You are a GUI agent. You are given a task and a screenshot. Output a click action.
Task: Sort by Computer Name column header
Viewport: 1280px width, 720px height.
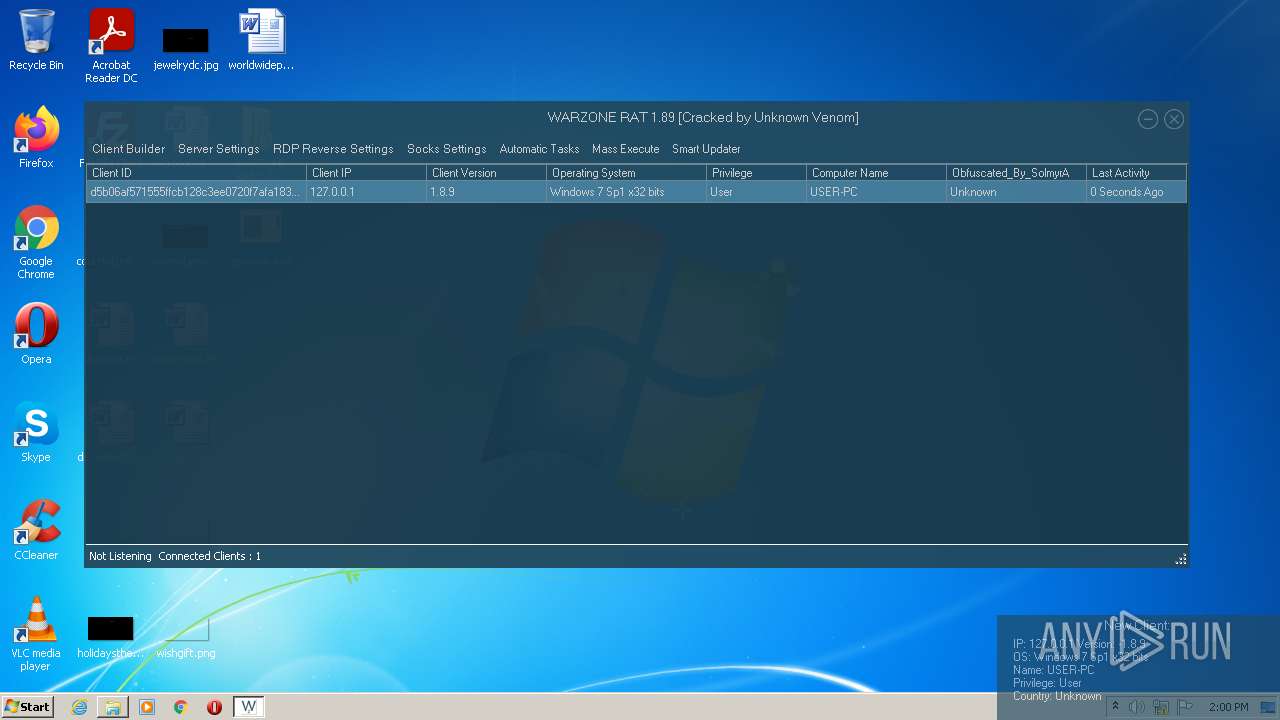(x=876, y=173)
